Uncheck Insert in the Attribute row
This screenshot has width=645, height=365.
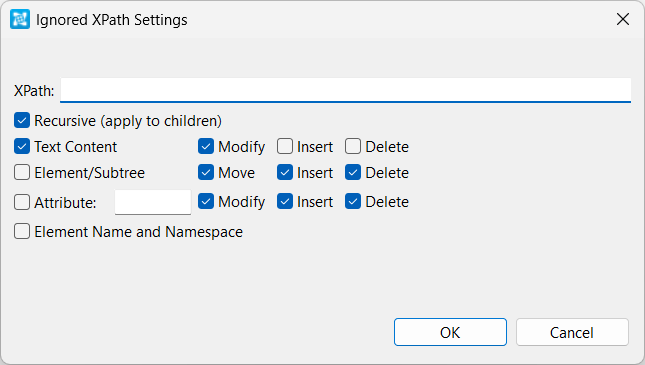285,202
